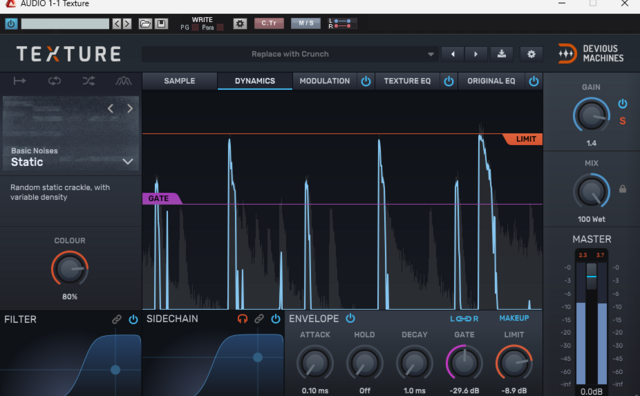Image resolution: width=640 pixels, height=396 pixels.
Task: Toggle the Sidechain link icon
Action: point(259,319)
